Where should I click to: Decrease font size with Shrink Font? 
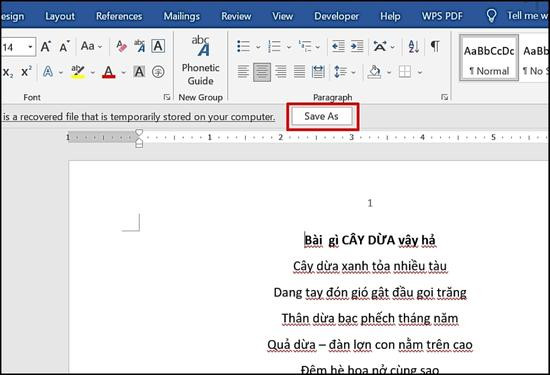point(65,46)
